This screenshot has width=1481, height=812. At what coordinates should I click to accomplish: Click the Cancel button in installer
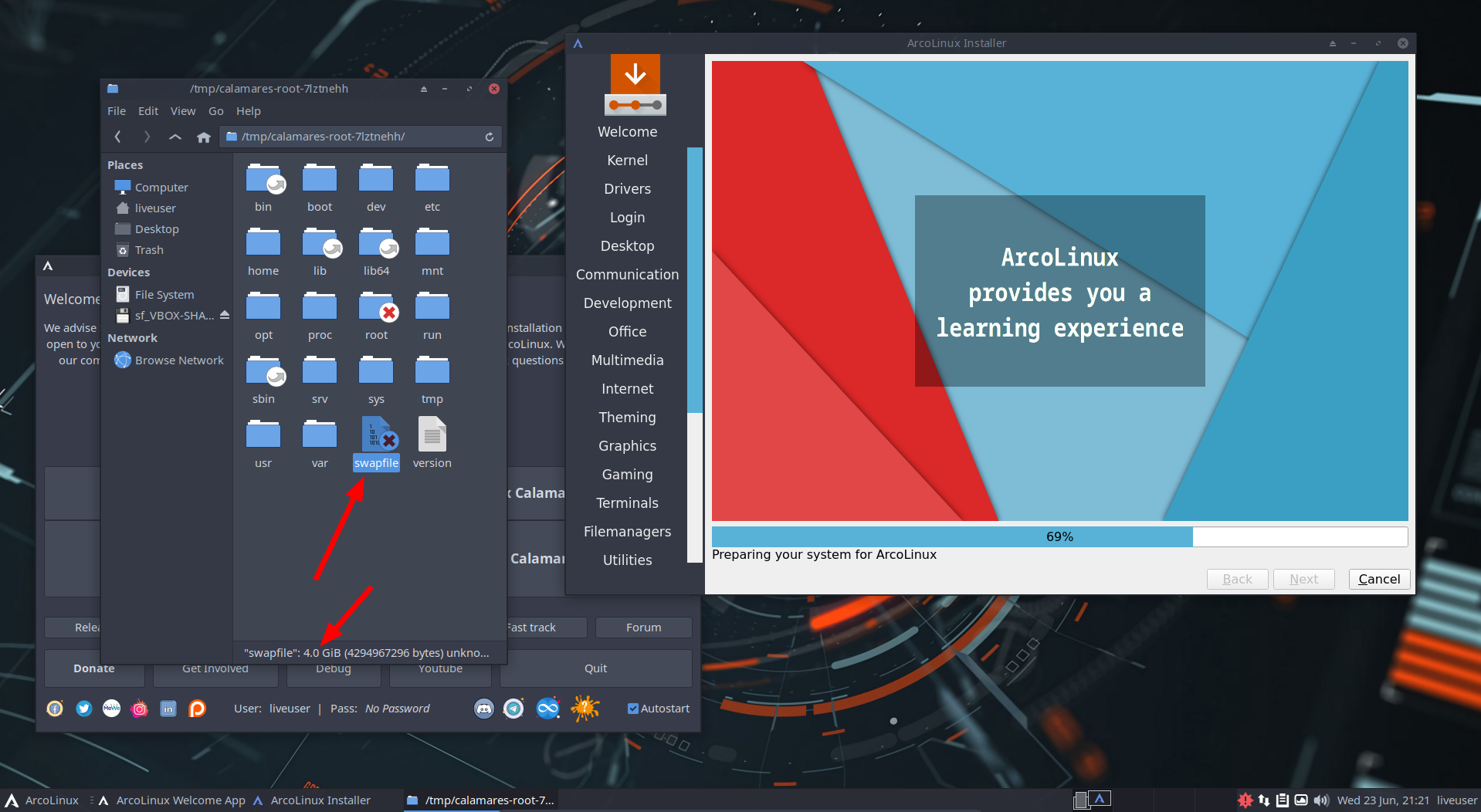pyautogui.click(x=1379, y=579)
